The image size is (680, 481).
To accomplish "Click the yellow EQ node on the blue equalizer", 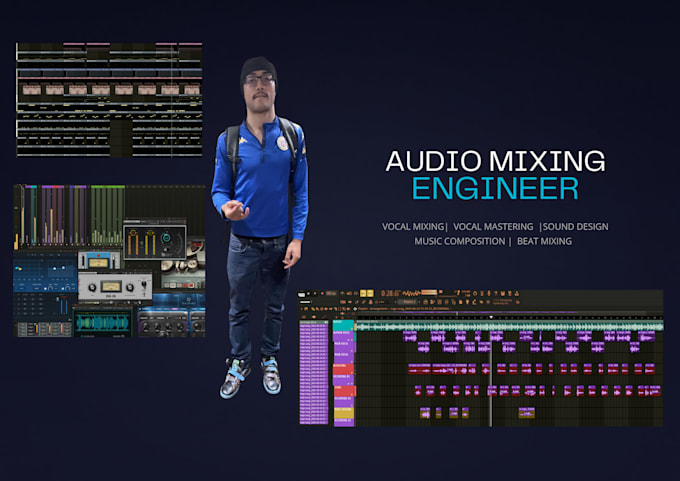I will [x=20, y=269].
